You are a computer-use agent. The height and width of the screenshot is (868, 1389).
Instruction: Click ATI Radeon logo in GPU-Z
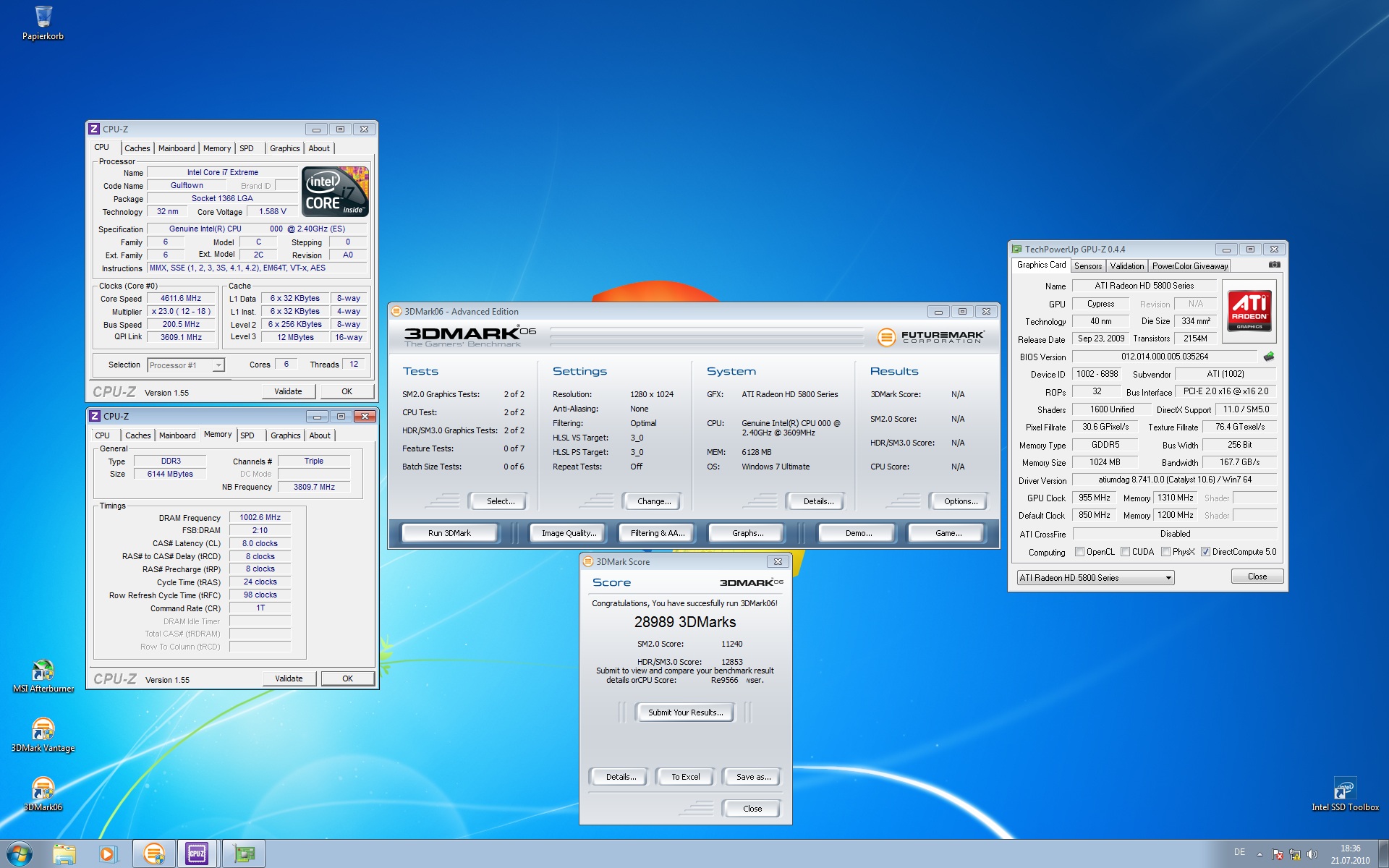click(x=1249, y=311)
